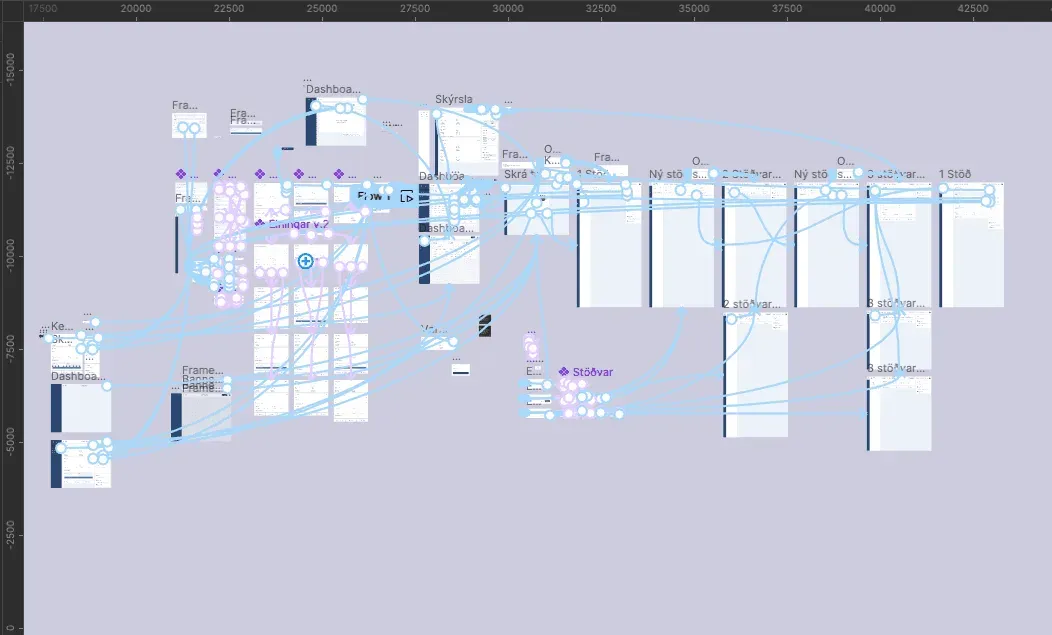Select the Frame... label near bottom left

click(203, 371)
